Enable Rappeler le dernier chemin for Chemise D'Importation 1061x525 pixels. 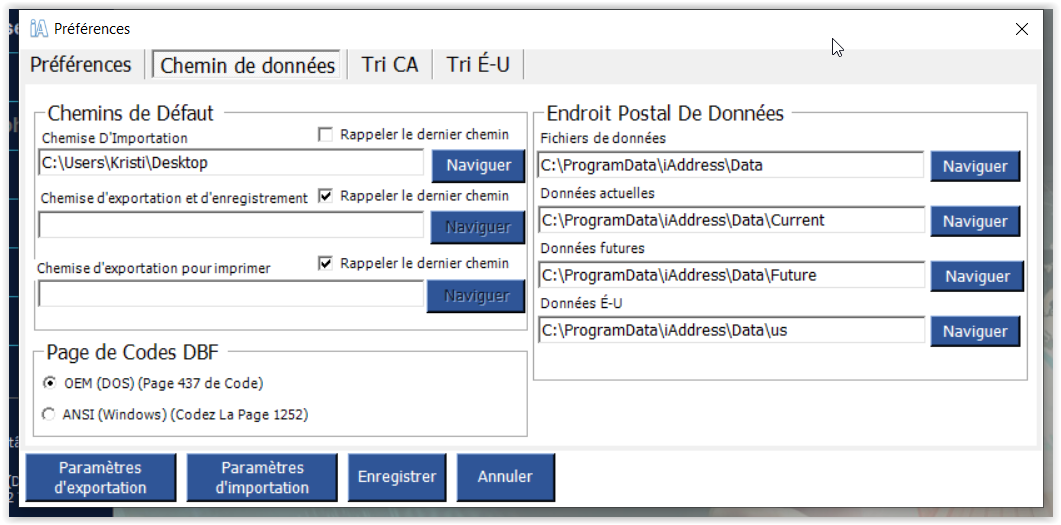[x=325, y=135]
